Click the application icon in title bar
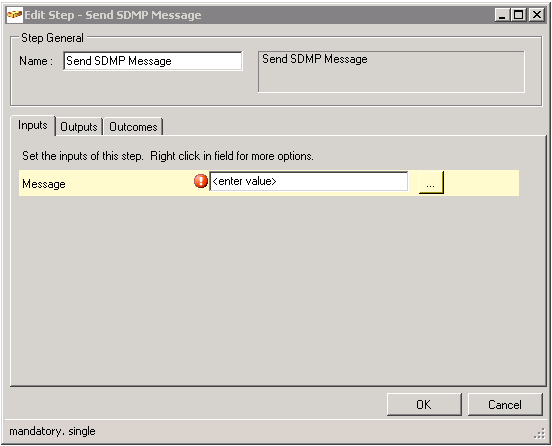552x446 pixels. [14, 15]
